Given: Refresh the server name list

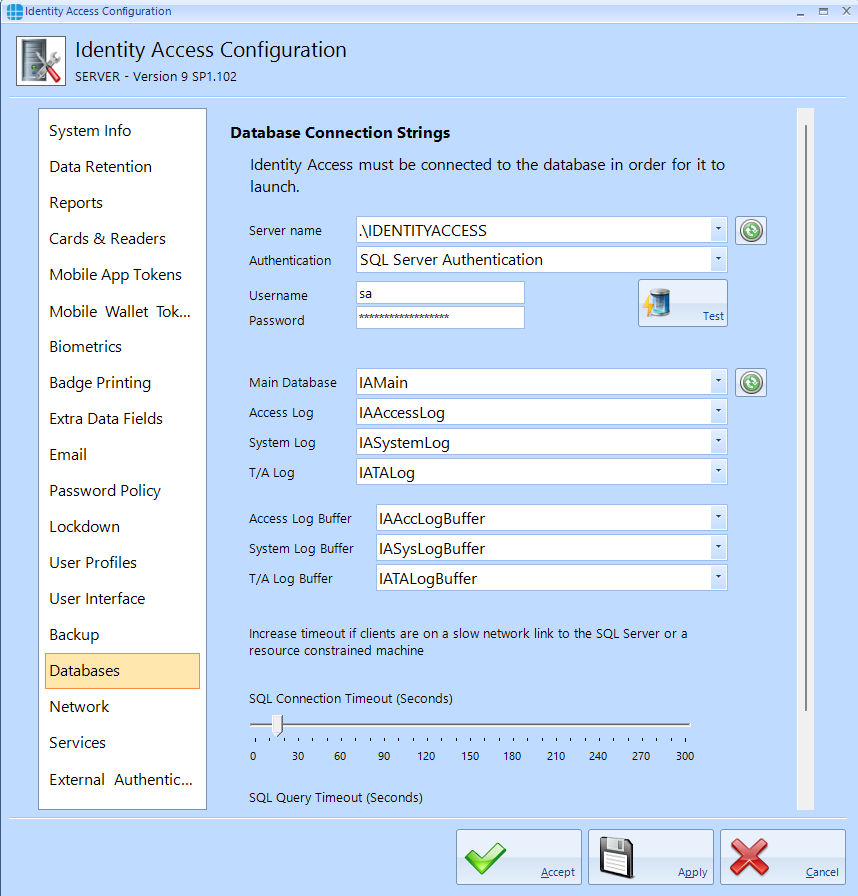Looking at the screenshot, I should [x=751, y=231].
